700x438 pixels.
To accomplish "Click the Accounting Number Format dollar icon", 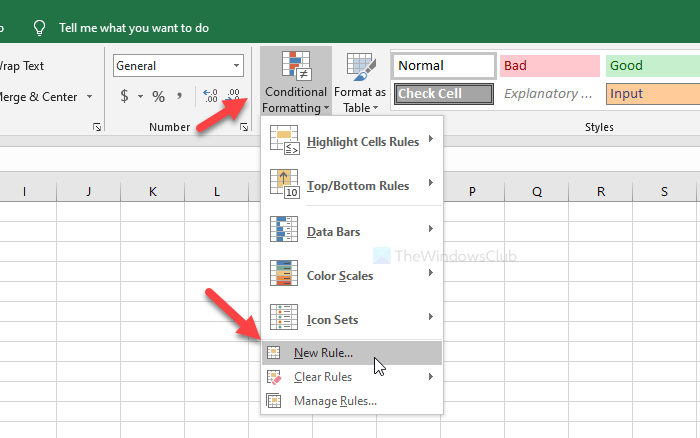I will coord(124,96).
